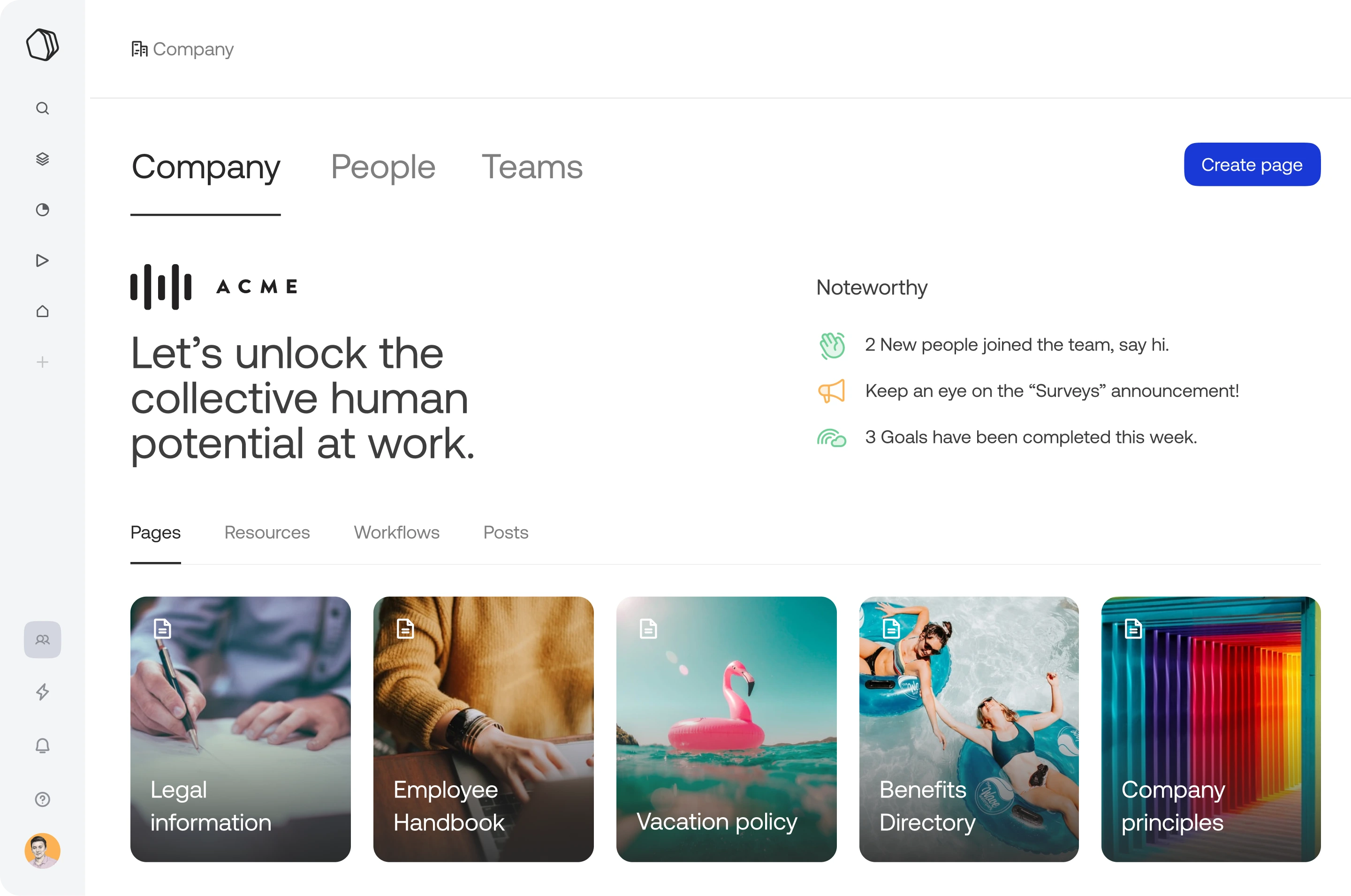Click the megaphone announcement icon
Viewport: 1351px width, 896px height.
(x=832, y=391)
